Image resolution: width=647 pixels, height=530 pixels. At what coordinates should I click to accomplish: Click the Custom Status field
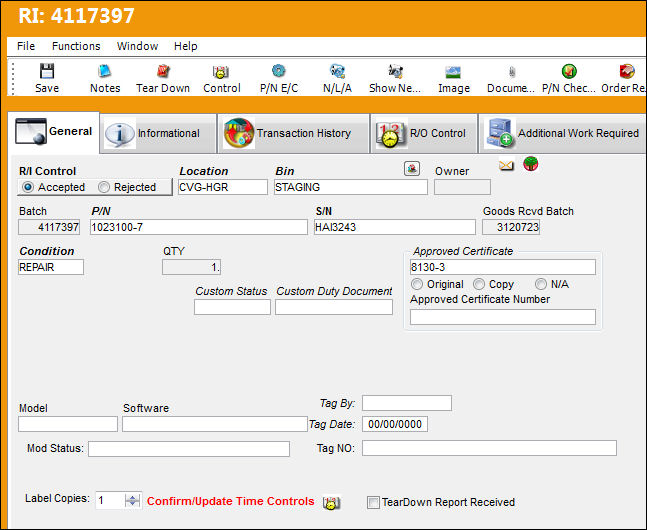[x=232, y=307]
